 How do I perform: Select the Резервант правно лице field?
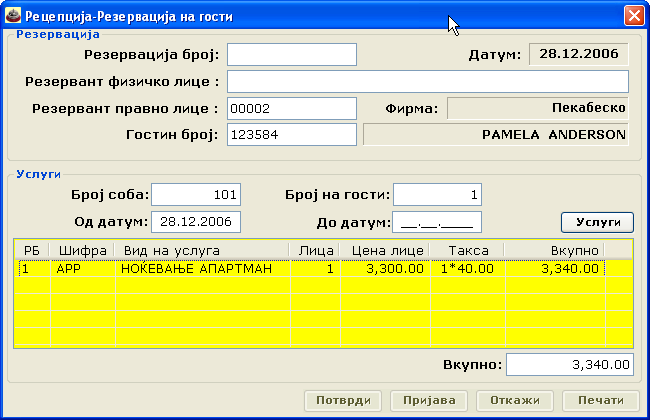point(292,108)
